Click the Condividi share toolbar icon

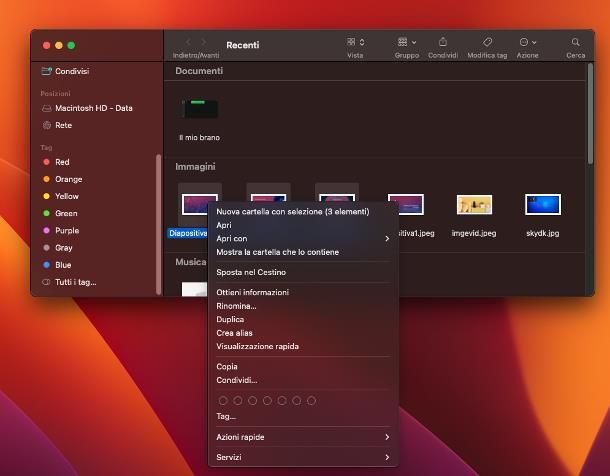point(443,42)
